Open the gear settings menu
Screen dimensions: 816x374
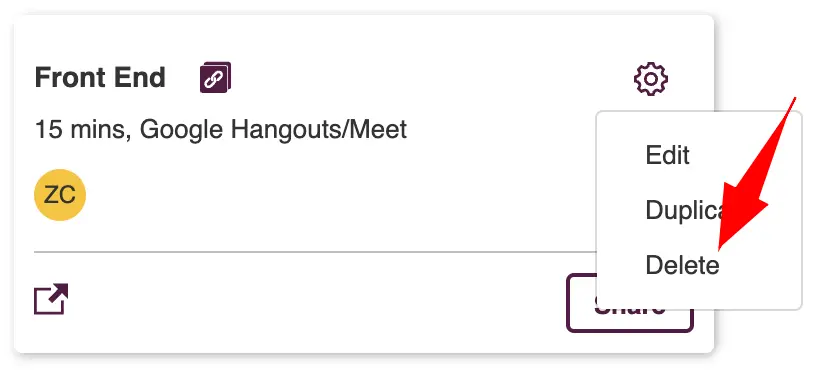[x=651, y=79]
